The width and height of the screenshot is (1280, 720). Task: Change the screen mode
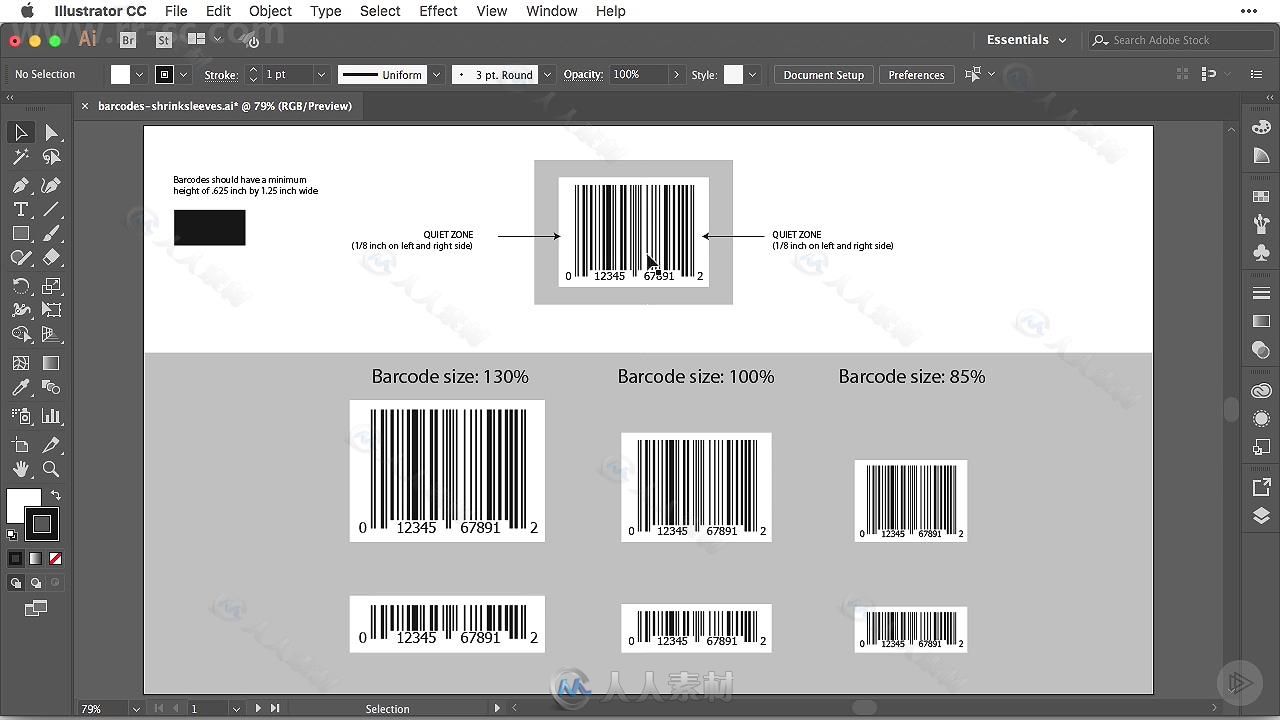36,608
